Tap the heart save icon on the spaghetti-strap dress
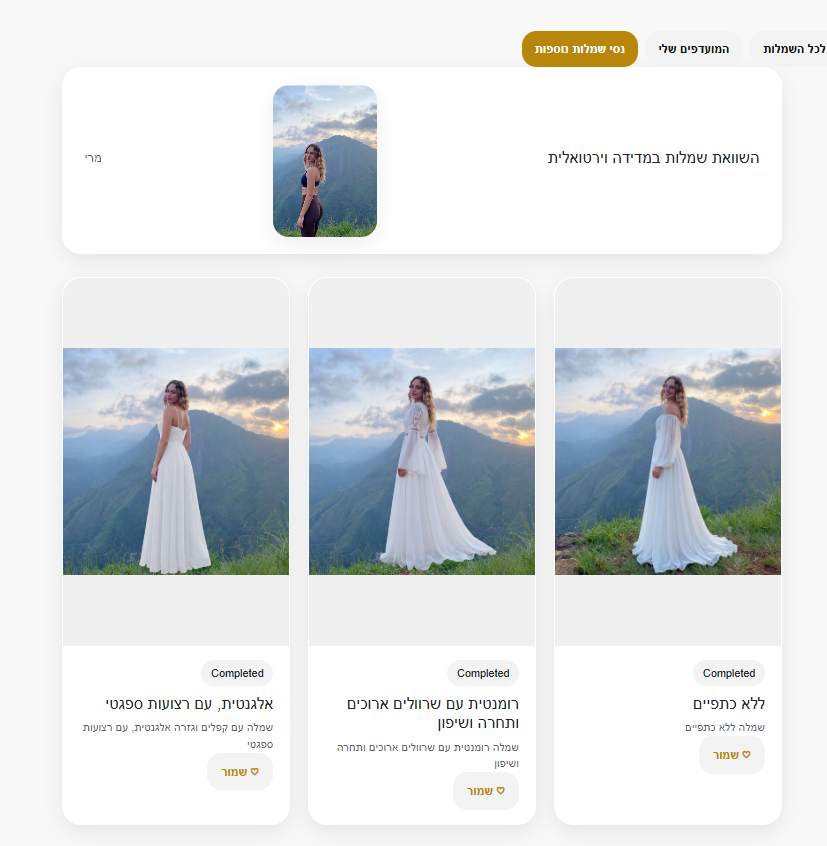Image resolution: width=827 pixels, height=846 pixels. 240,772
